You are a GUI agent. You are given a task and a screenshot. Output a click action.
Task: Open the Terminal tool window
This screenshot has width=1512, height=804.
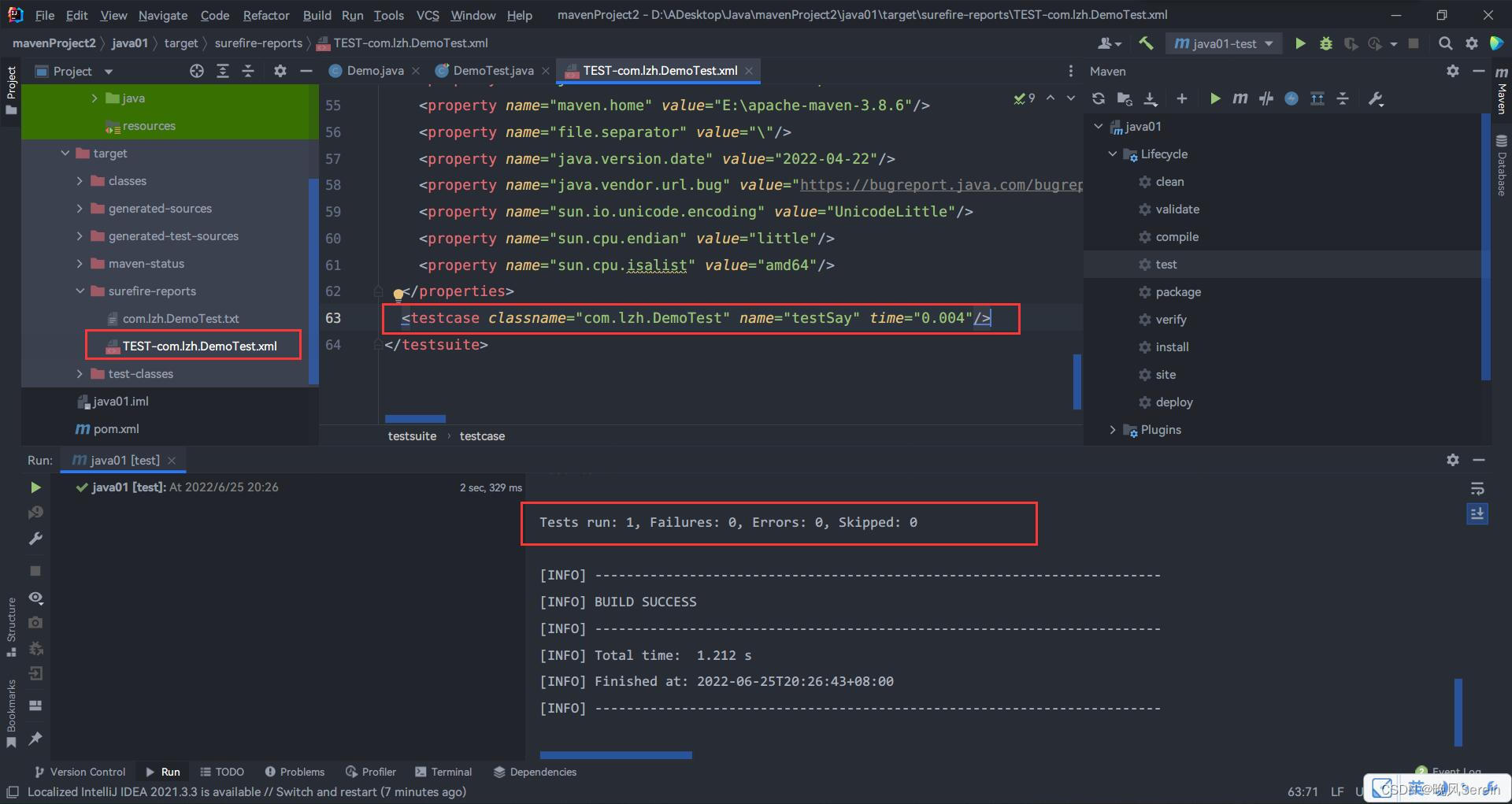pos(443,772)
